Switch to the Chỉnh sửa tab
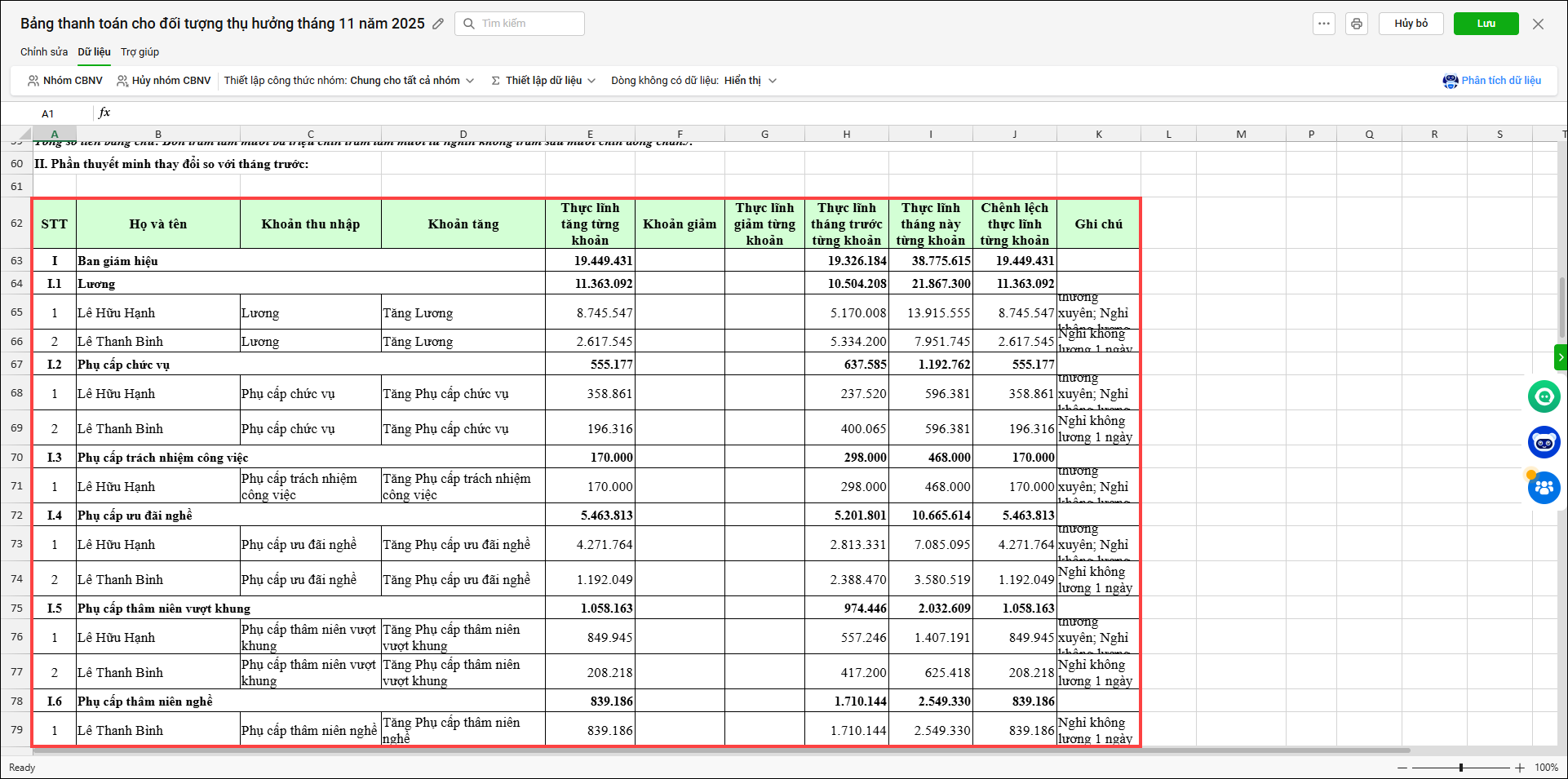1568x779 pixels. (44, 52)
